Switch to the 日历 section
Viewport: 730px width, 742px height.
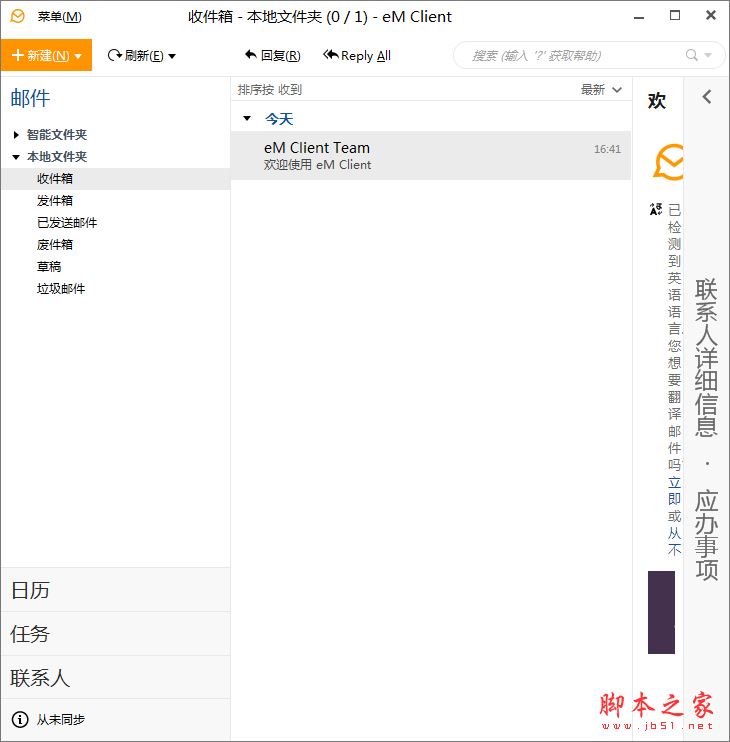tap(30, 590)
